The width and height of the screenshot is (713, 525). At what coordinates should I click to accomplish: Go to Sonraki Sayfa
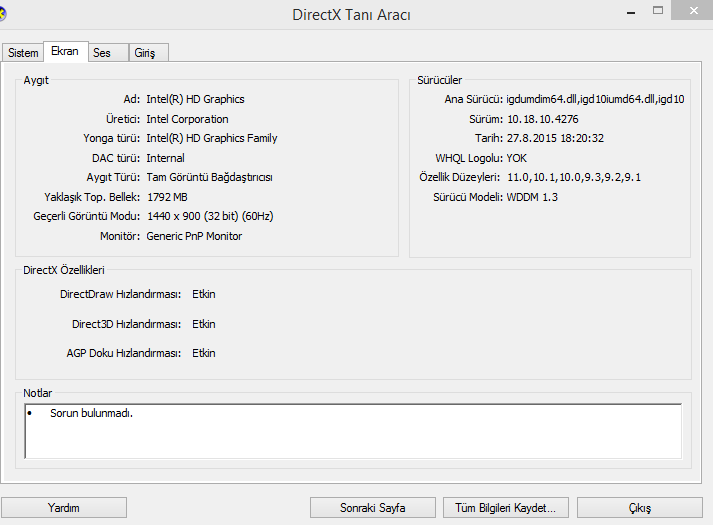(372, 508)
